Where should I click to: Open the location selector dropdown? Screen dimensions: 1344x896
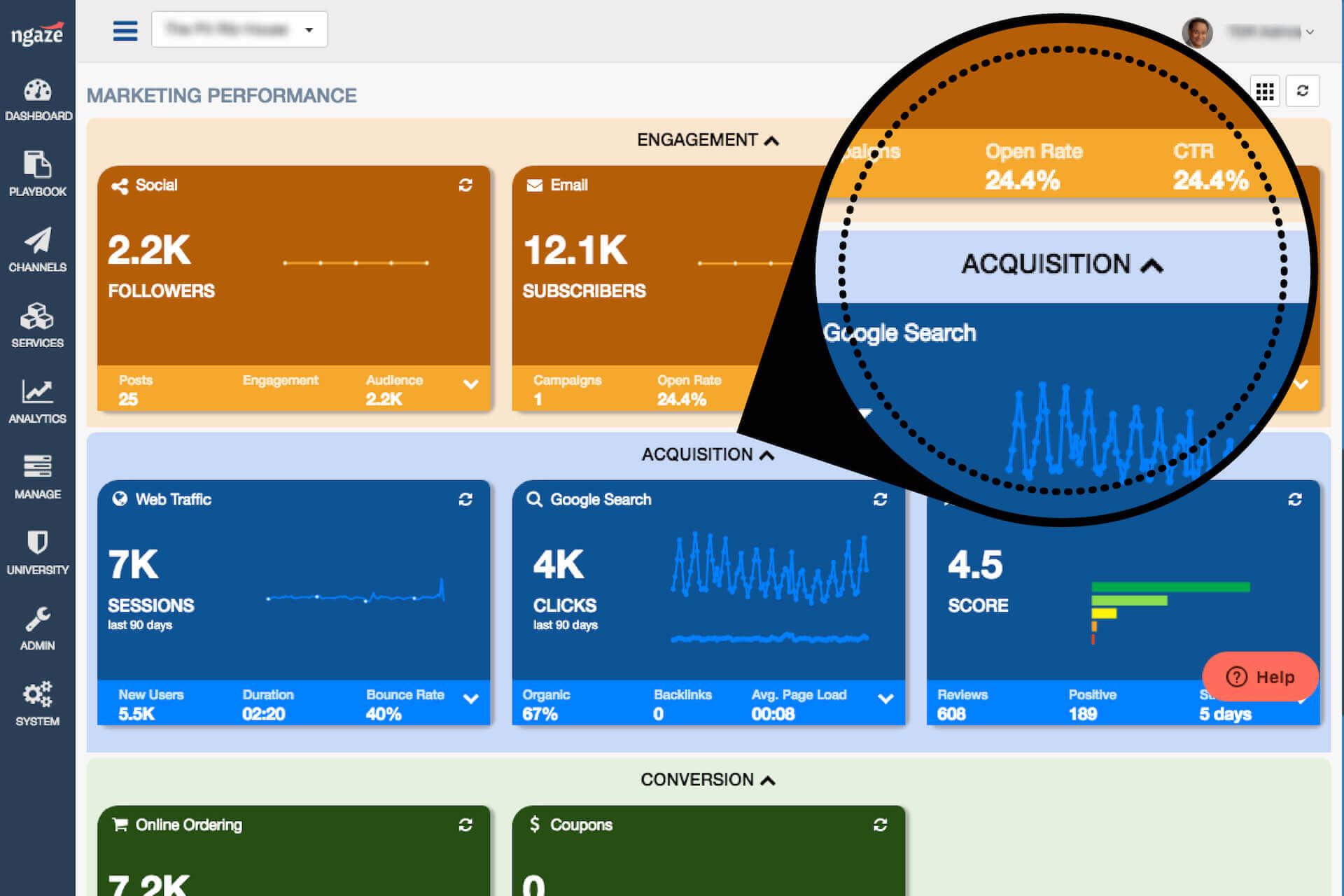click(x=239, y=29)
